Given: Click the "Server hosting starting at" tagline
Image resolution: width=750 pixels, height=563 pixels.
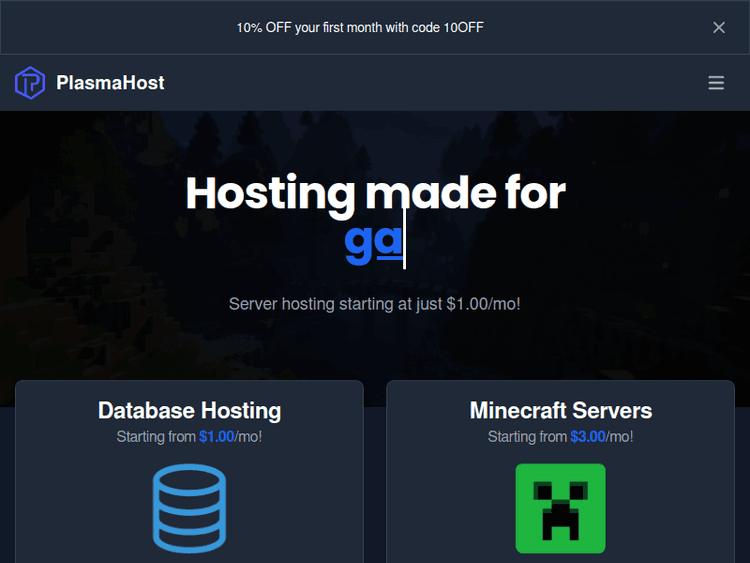Looking at the screenshot, I should pyautogui.click(x=374, y=303).
